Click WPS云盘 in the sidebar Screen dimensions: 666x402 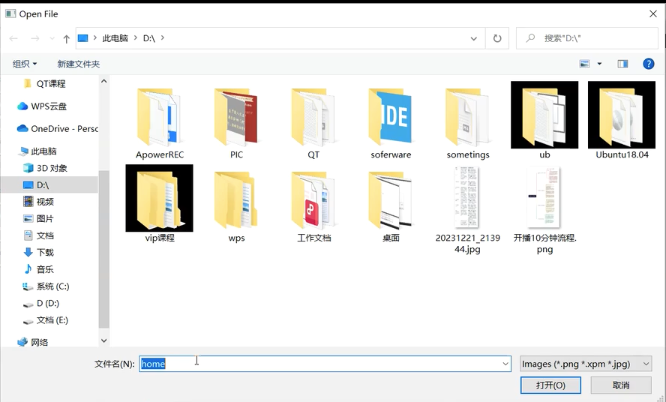click(47, 106)
